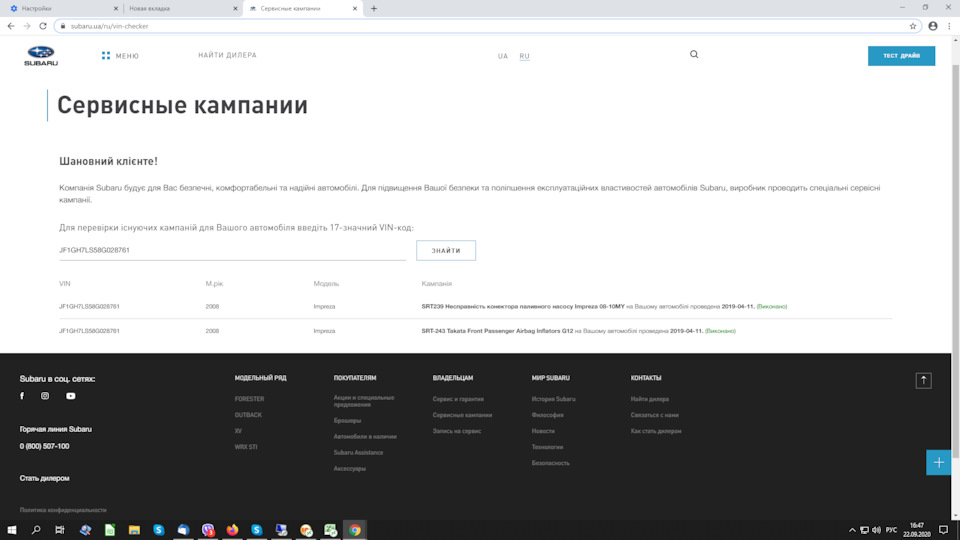Click the ТЕСТ ДРАЙВ button
The height and width of the screenshot is (540, 960).
901,56
